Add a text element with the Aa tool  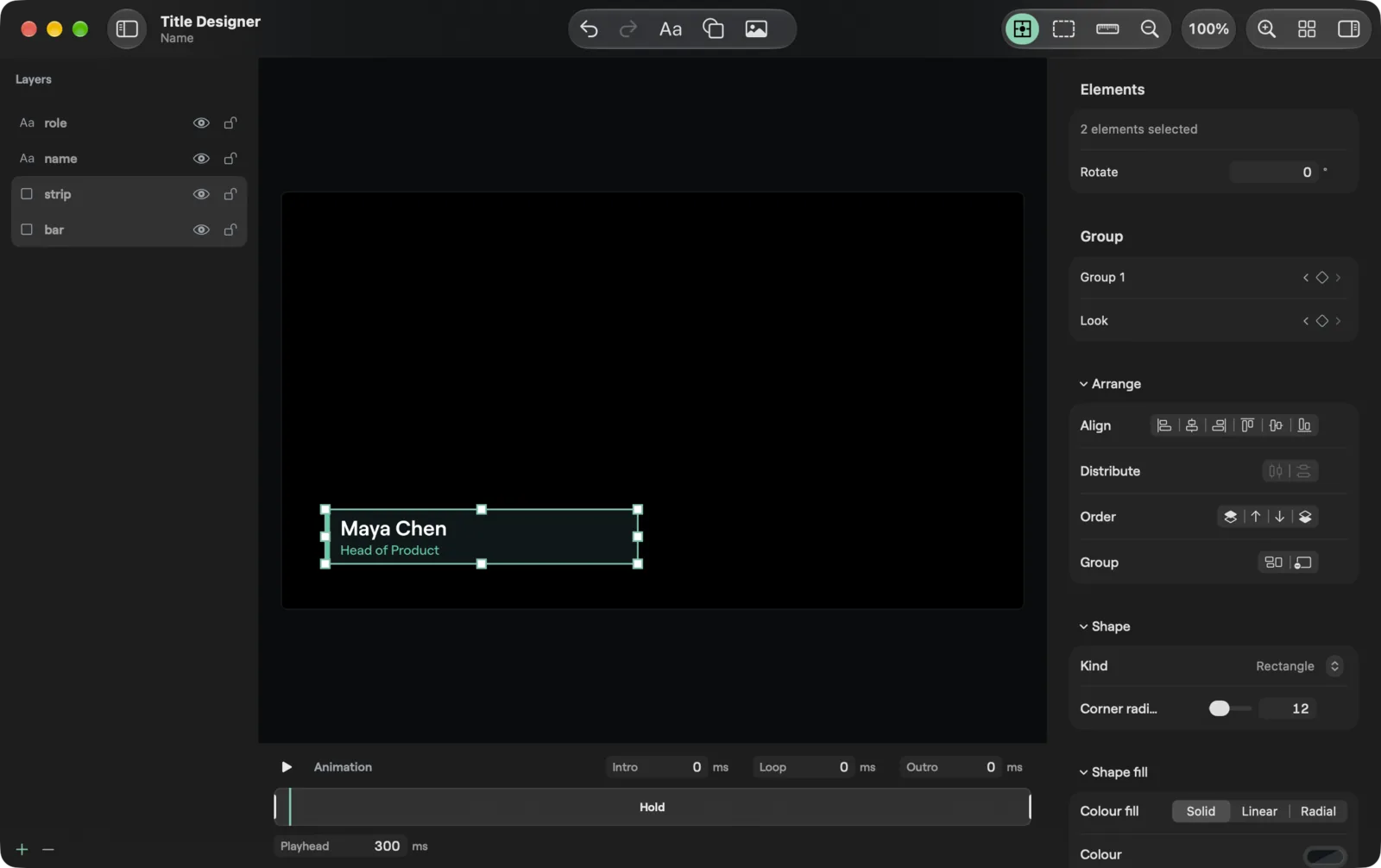(671, 29)
